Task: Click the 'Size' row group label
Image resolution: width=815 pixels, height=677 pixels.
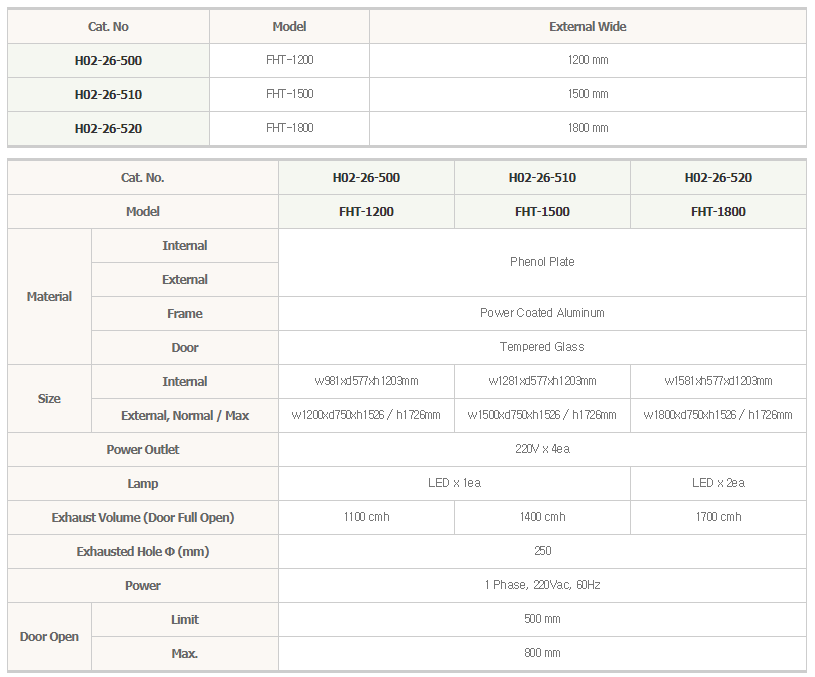Action: tap(49, 398)
